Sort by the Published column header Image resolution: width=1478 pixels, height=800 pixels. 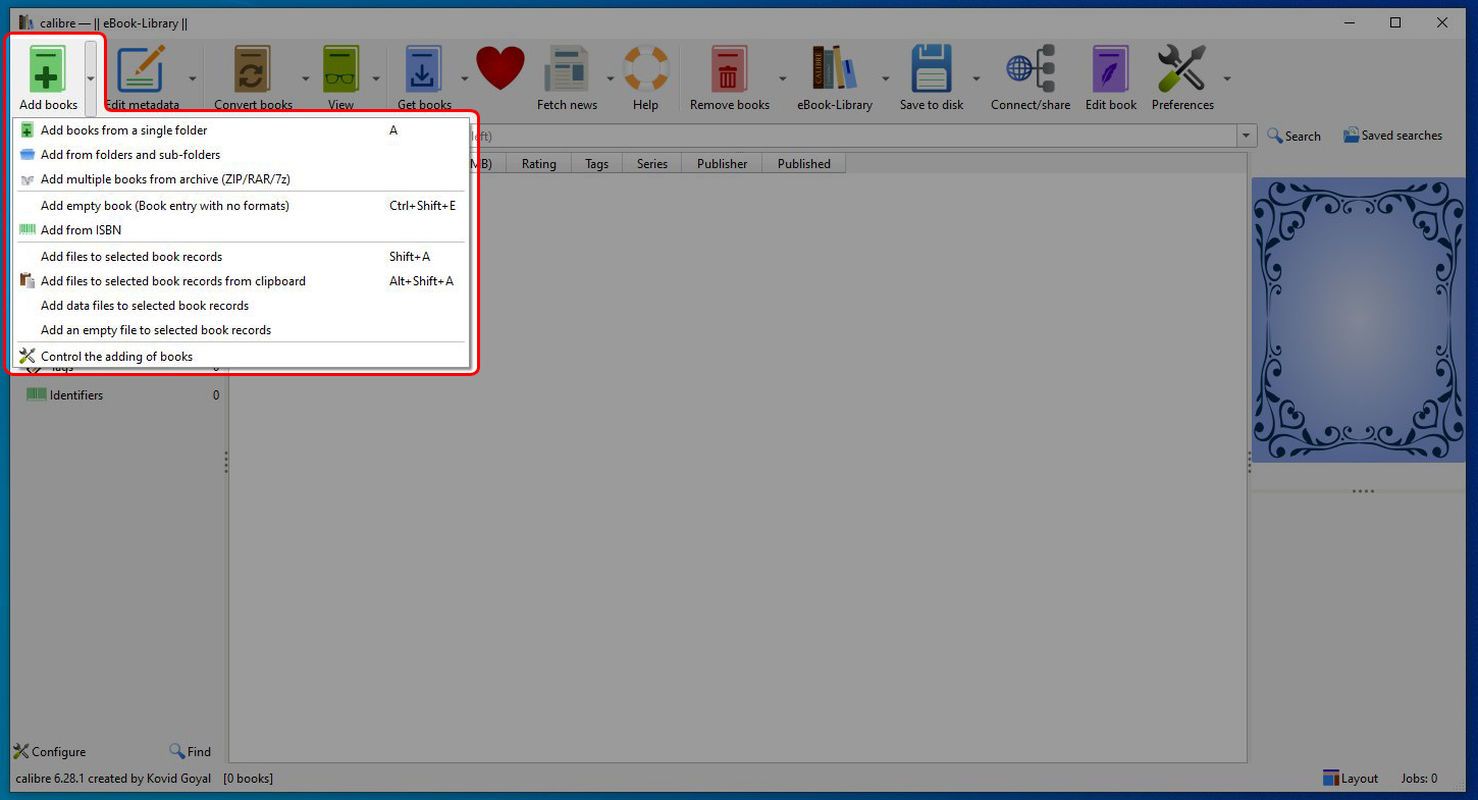coord(804,164)
